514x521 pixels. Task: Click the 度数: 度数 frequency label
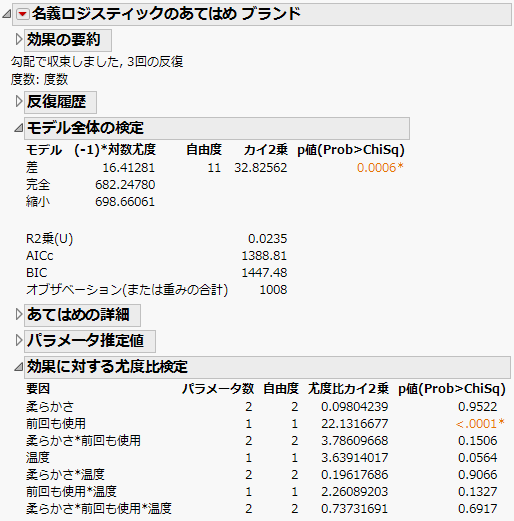click(x=39, y=79)
